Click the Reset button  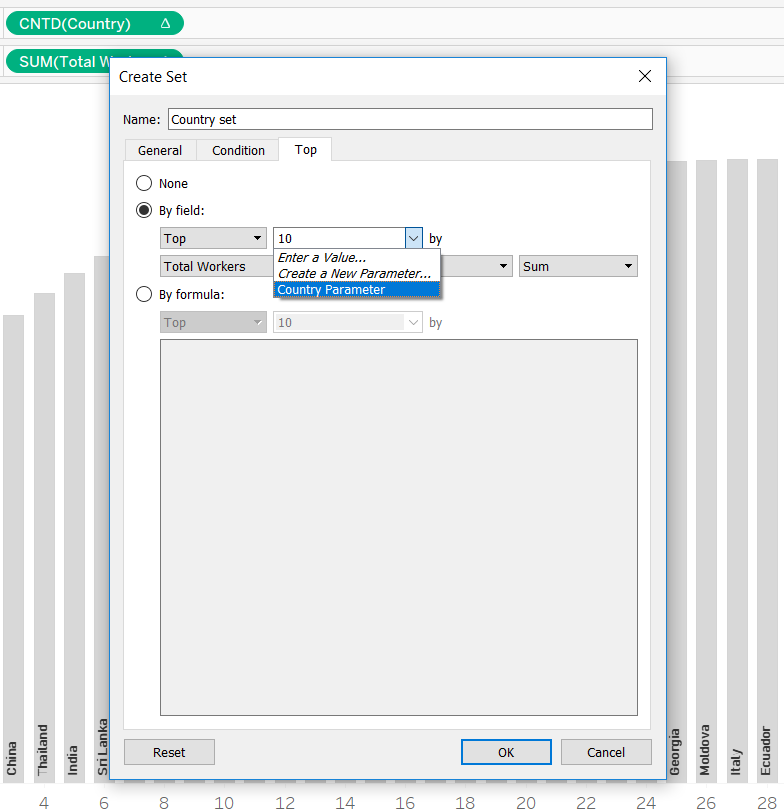click(x=169, y=752)
